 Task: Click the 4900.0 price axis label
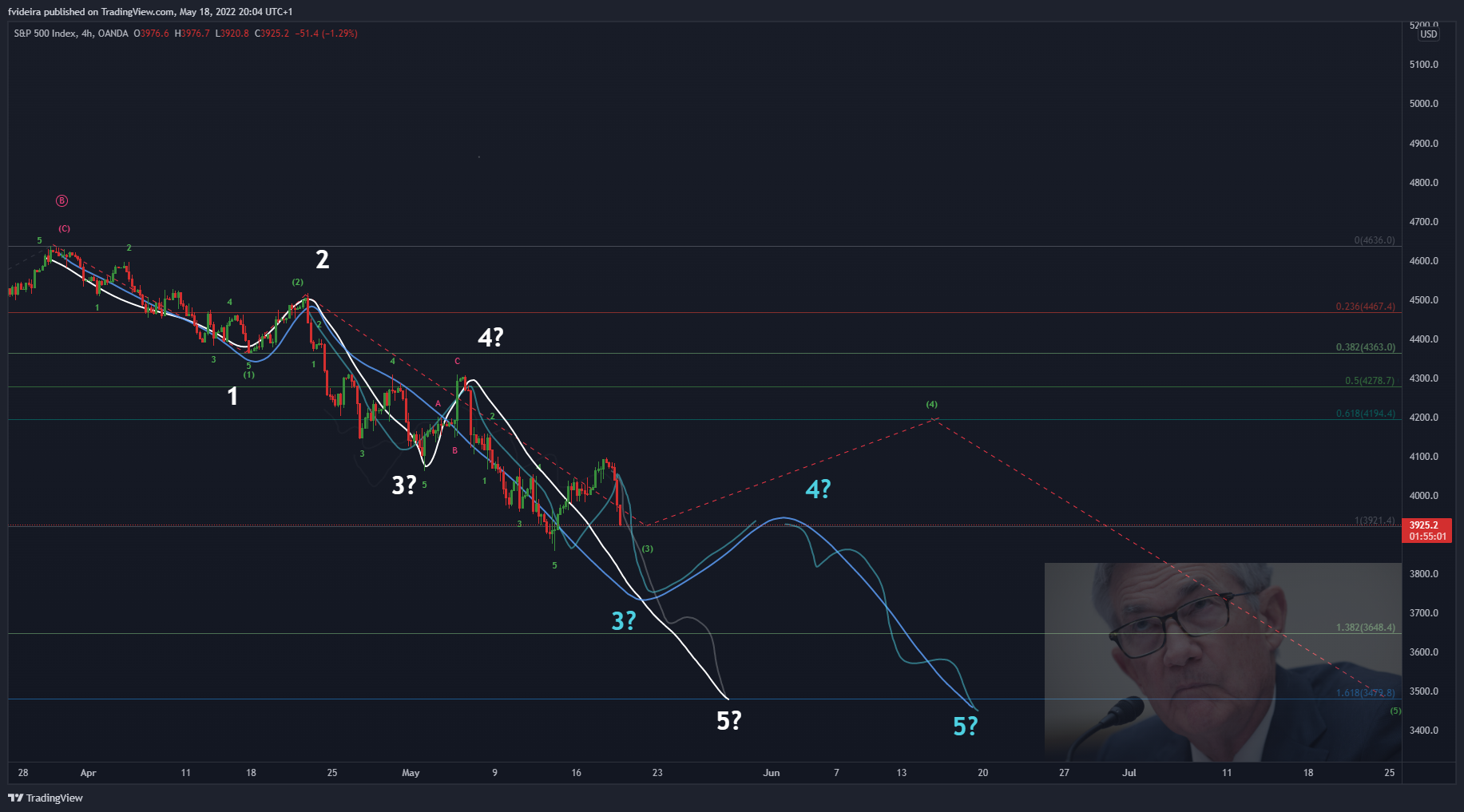pos(1424,144)
